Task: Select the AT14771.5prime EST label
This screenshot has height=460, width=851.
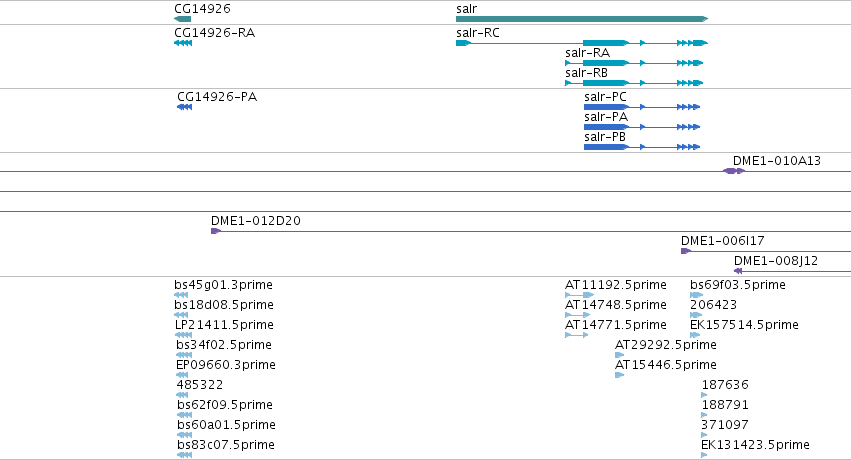Action: 615,325
